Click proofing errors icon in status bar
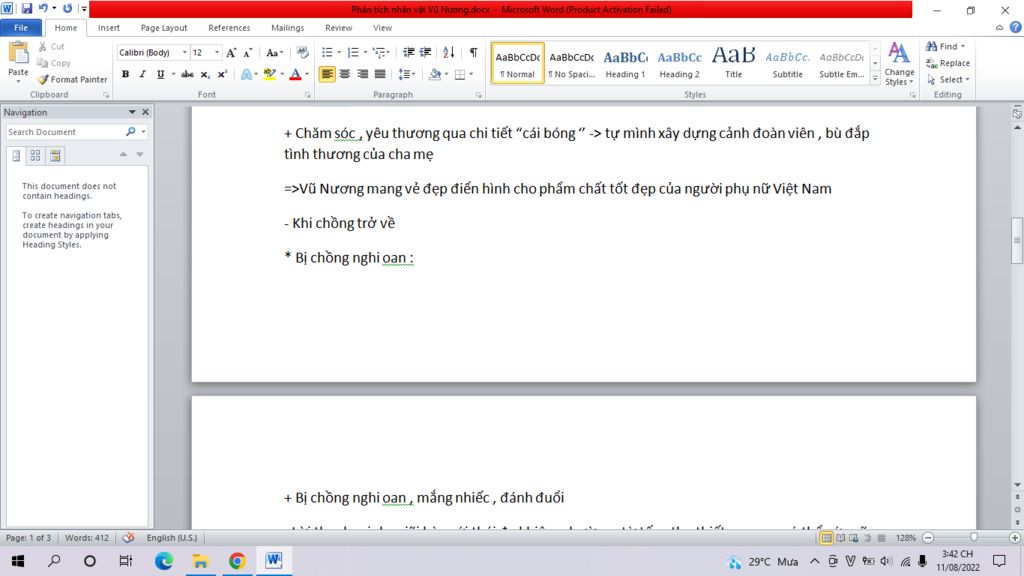Image resolution: width=1024 pixels, height=576 pixels. click(129, 537)
